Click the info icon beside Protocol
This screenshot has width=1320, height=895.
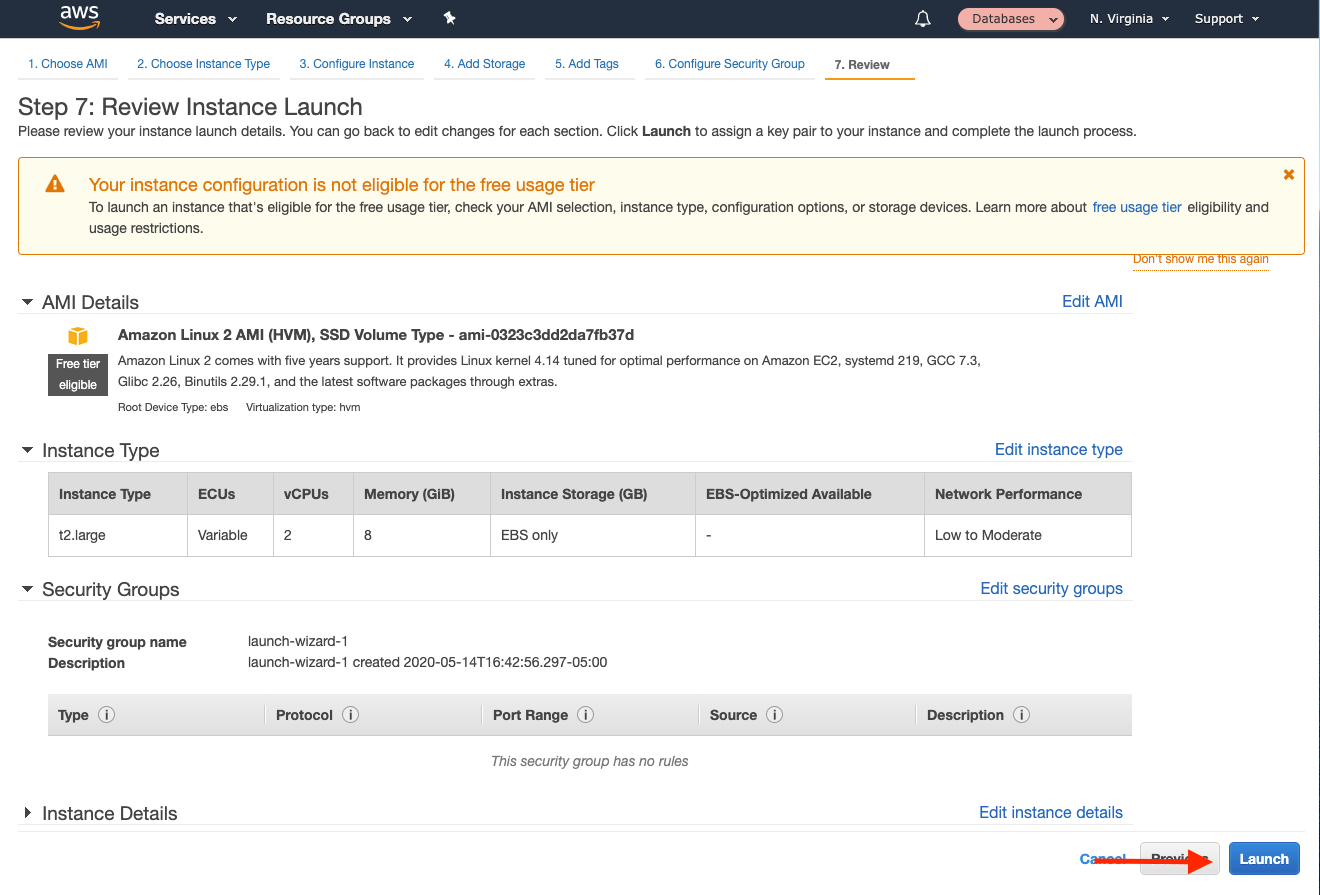(350, 715)
